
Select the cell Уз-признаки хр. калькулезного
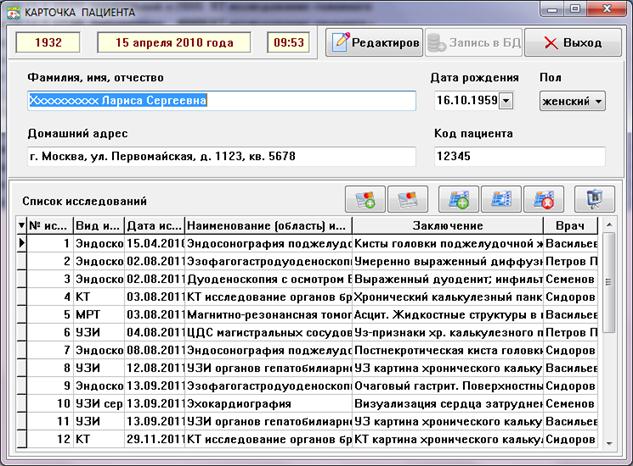coord(448,332)
